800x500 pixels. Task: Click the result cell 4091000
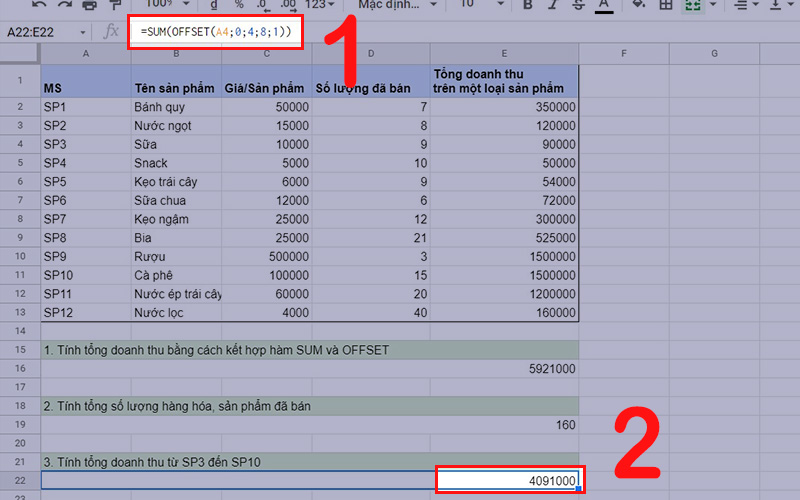click(509, 480)
